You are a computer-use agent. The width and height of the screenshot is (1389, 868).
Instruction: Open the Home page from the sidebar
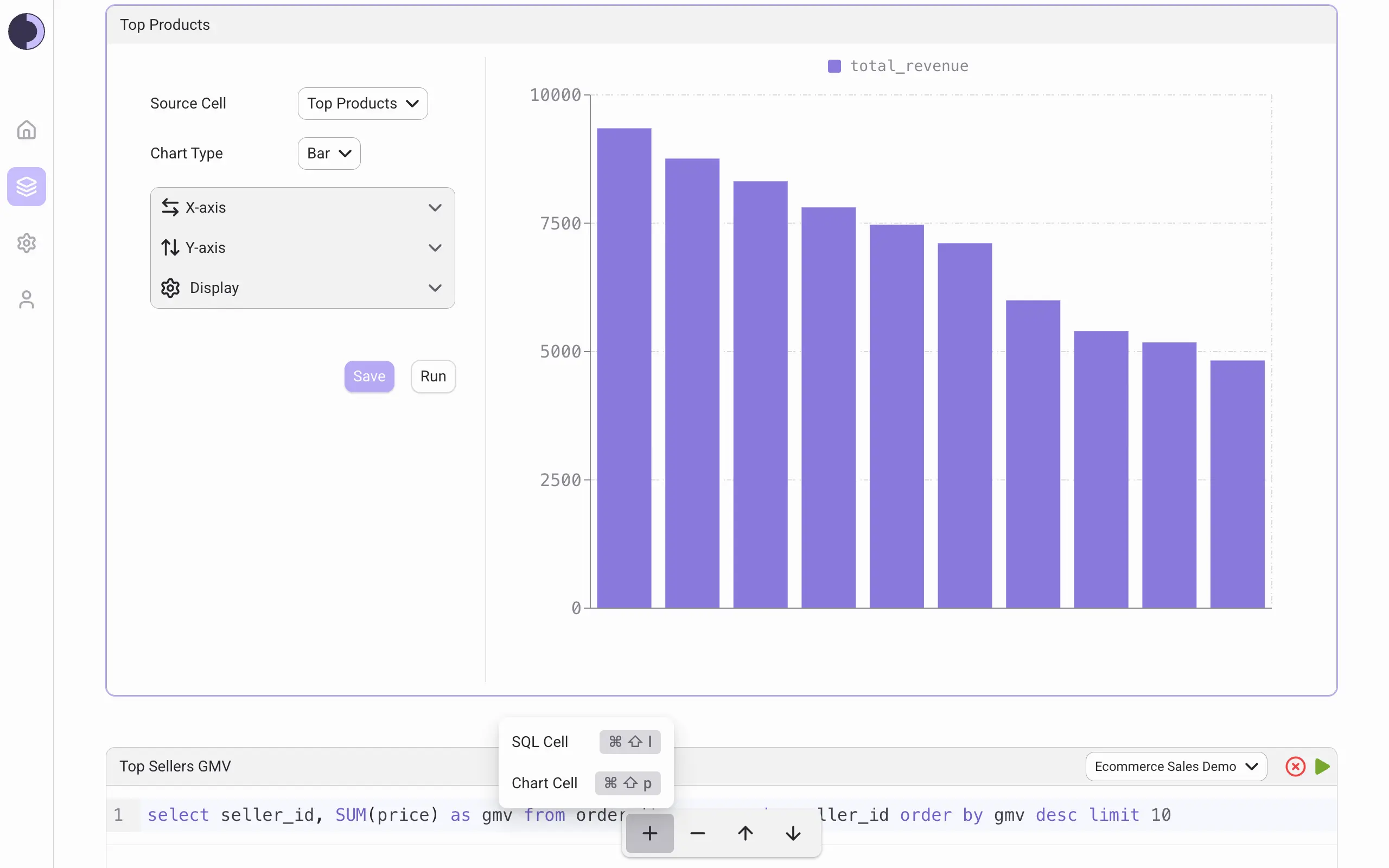27,130
